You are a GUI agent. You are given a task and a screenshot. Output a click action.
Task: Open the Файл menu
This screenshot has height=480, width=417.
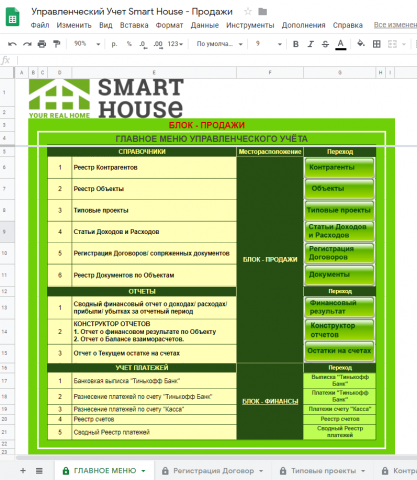tap(40, 25)
